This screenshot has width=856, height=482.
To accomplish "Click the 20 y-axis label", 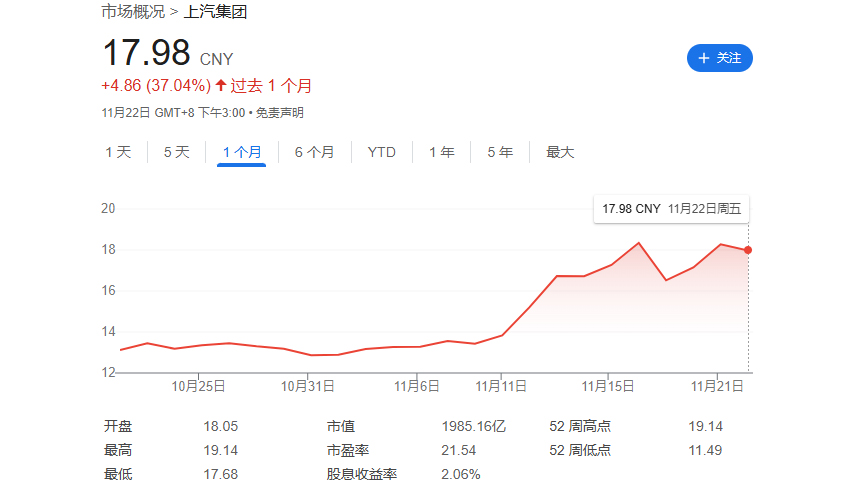I will point(108,209).
